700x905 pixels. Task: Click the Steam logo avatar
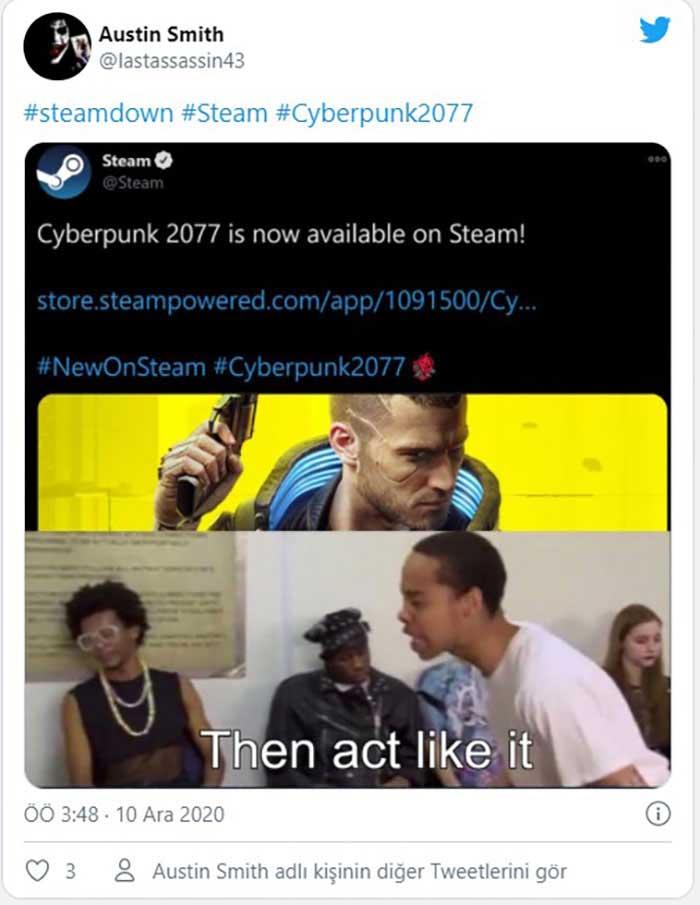[63, 171]
